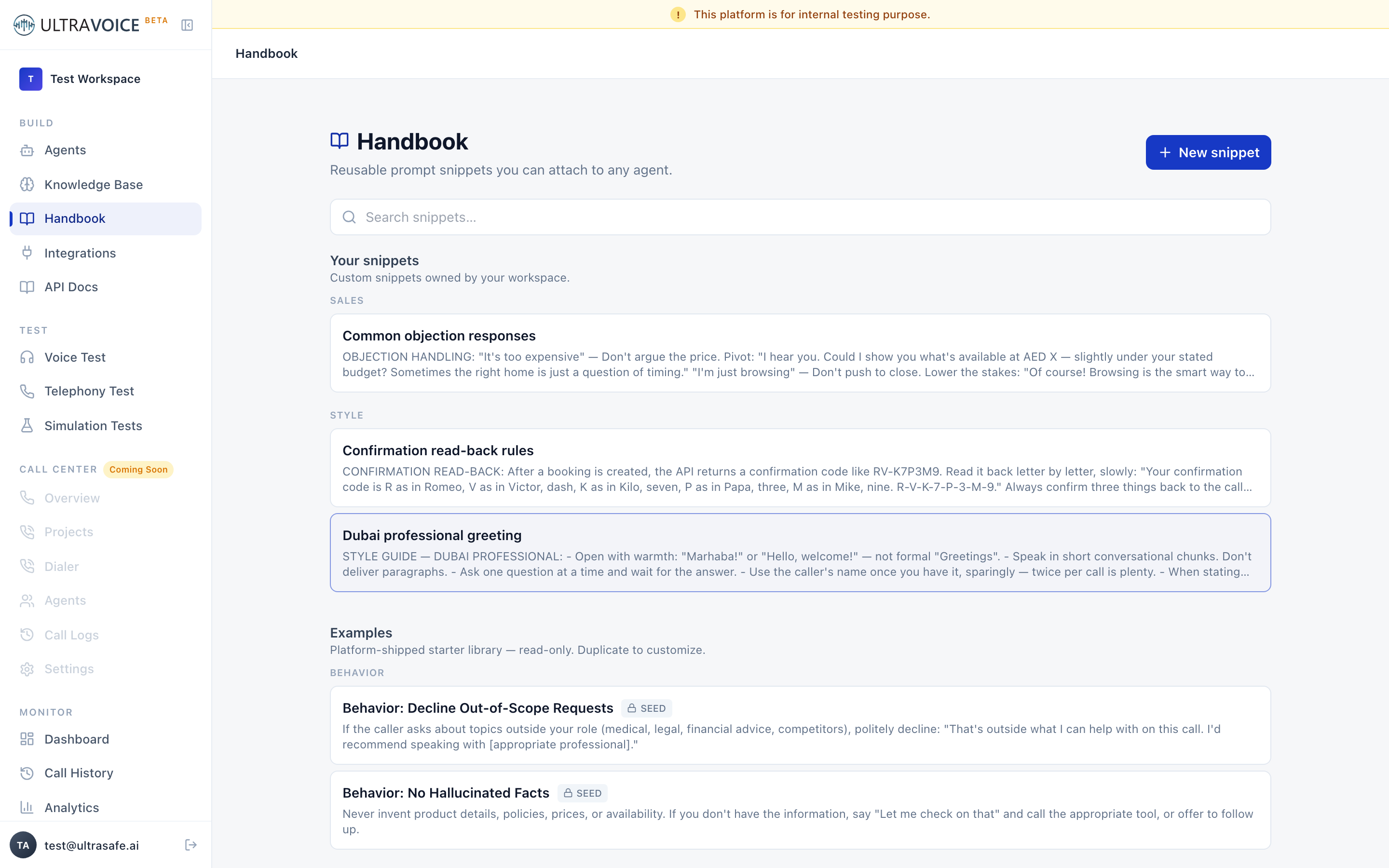Focus the Search snippets field
The image size is (1389, 868).
pyautogui.click(x=800, y=217)
